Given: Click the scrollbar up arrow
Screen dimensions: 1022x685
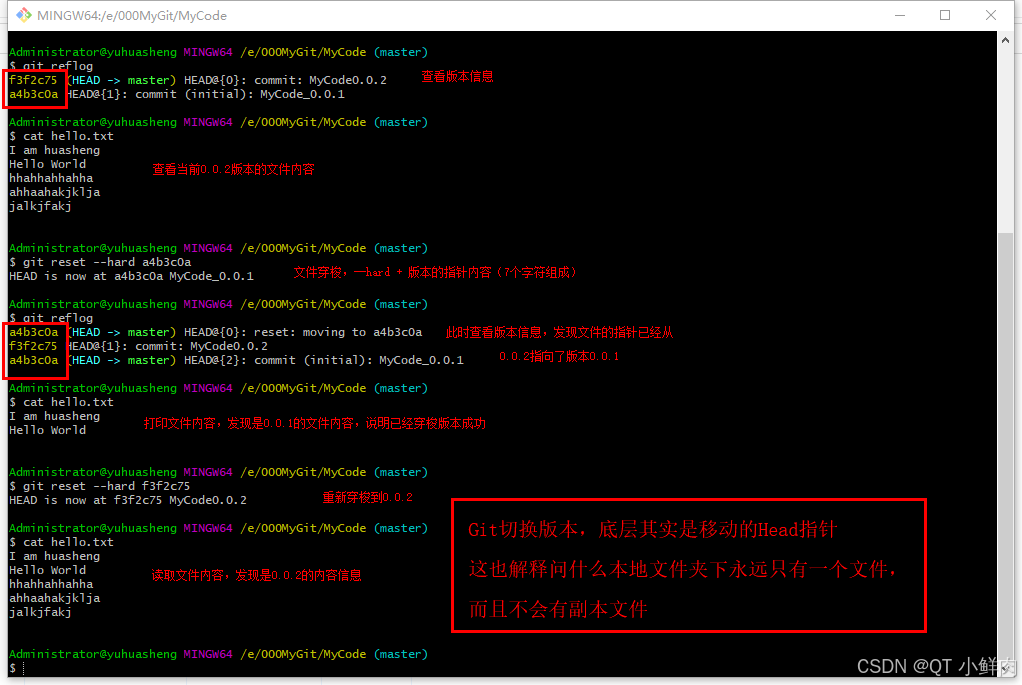Looking at the screenshot, I should (1005, 40).
